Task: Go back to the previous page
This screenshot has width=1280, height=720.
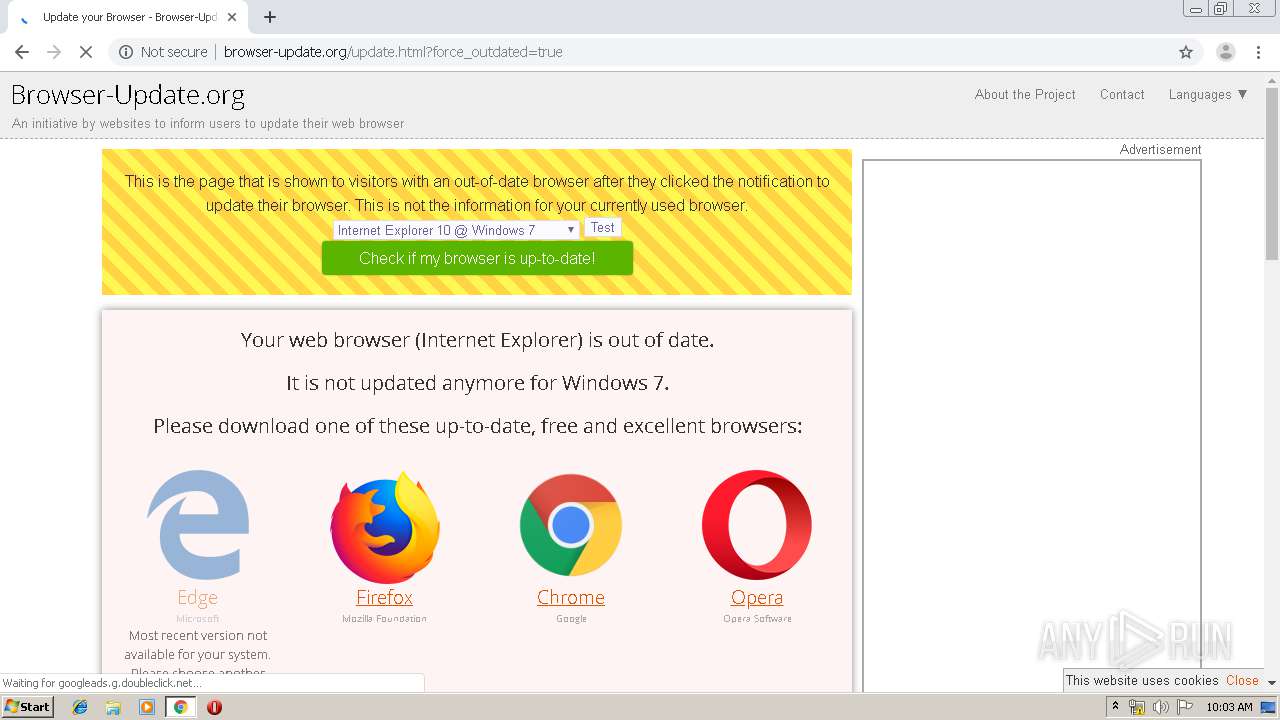Action: coord(22,52)
